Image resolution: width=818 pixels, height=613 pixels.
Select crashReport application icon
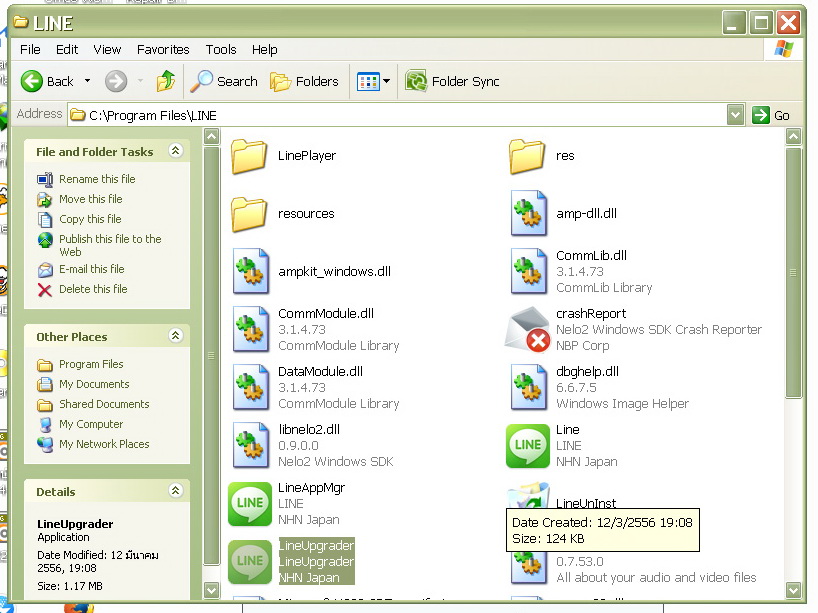click(528, 329)
